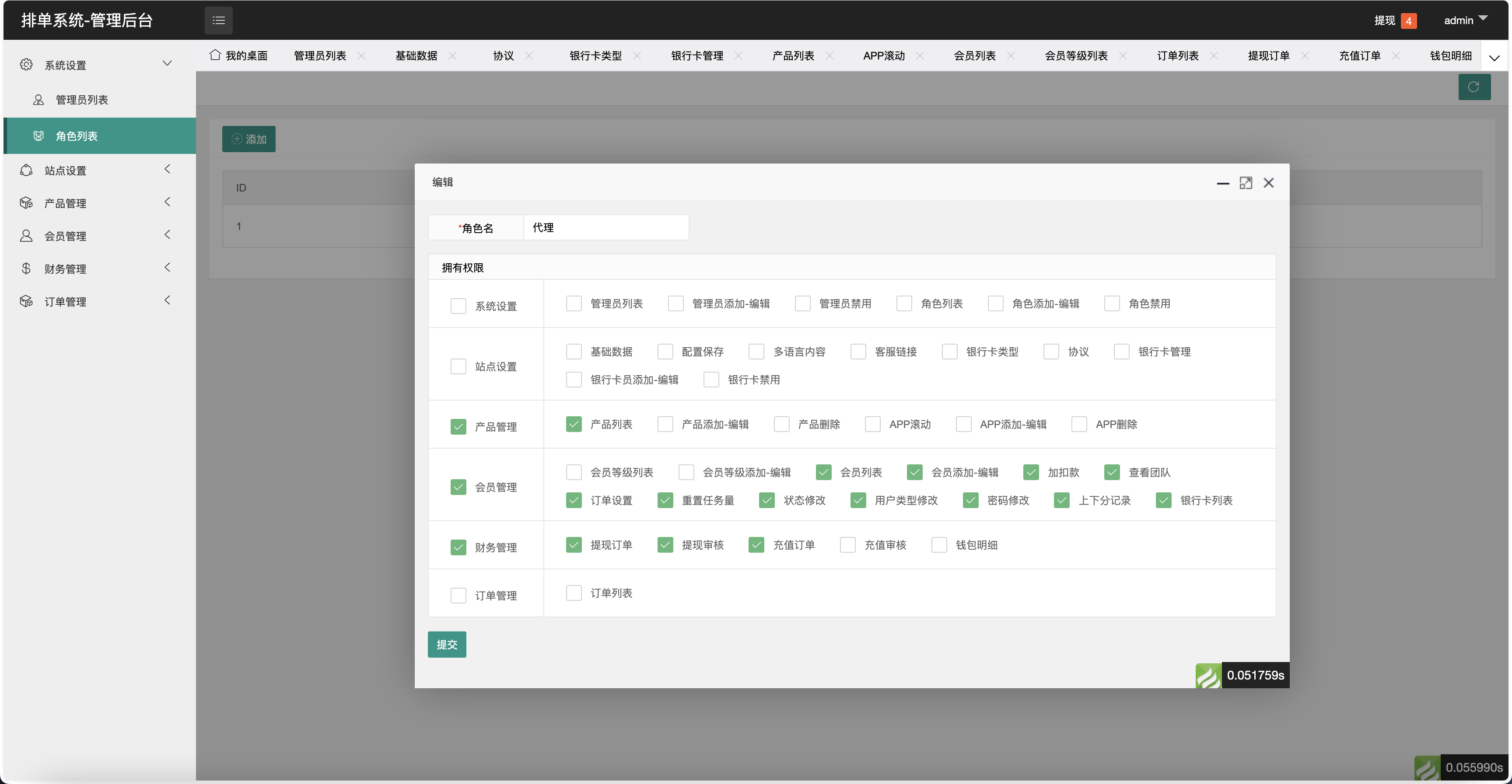The height and width of the screenshot is (784, 1512).
Task: Close the 基础数据 tab with its X
Action: pos(452,56)
